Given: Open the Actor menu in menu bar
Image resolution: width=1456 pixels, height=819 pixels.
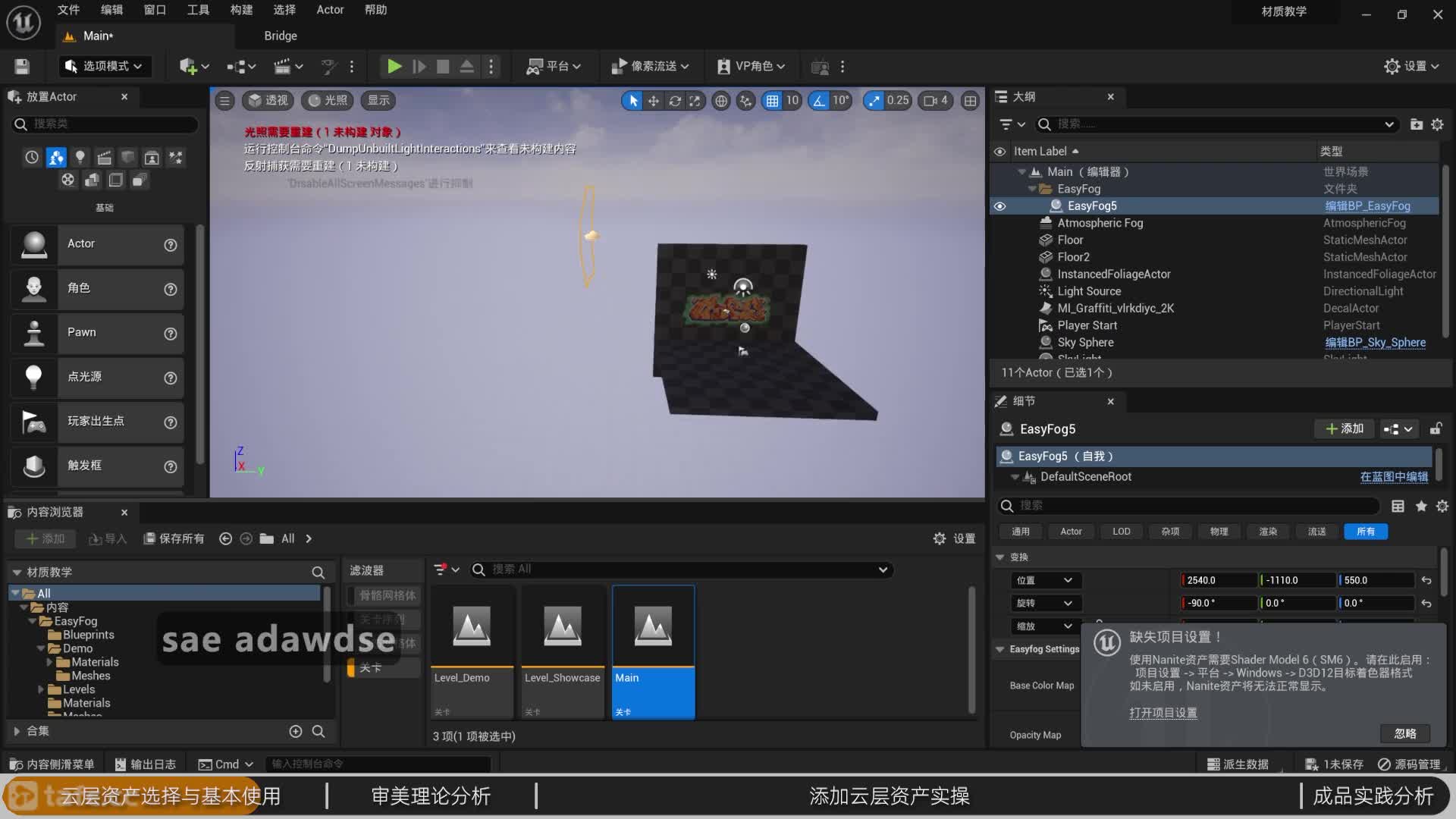Looking at the screenshot, I should pos(330,10).
